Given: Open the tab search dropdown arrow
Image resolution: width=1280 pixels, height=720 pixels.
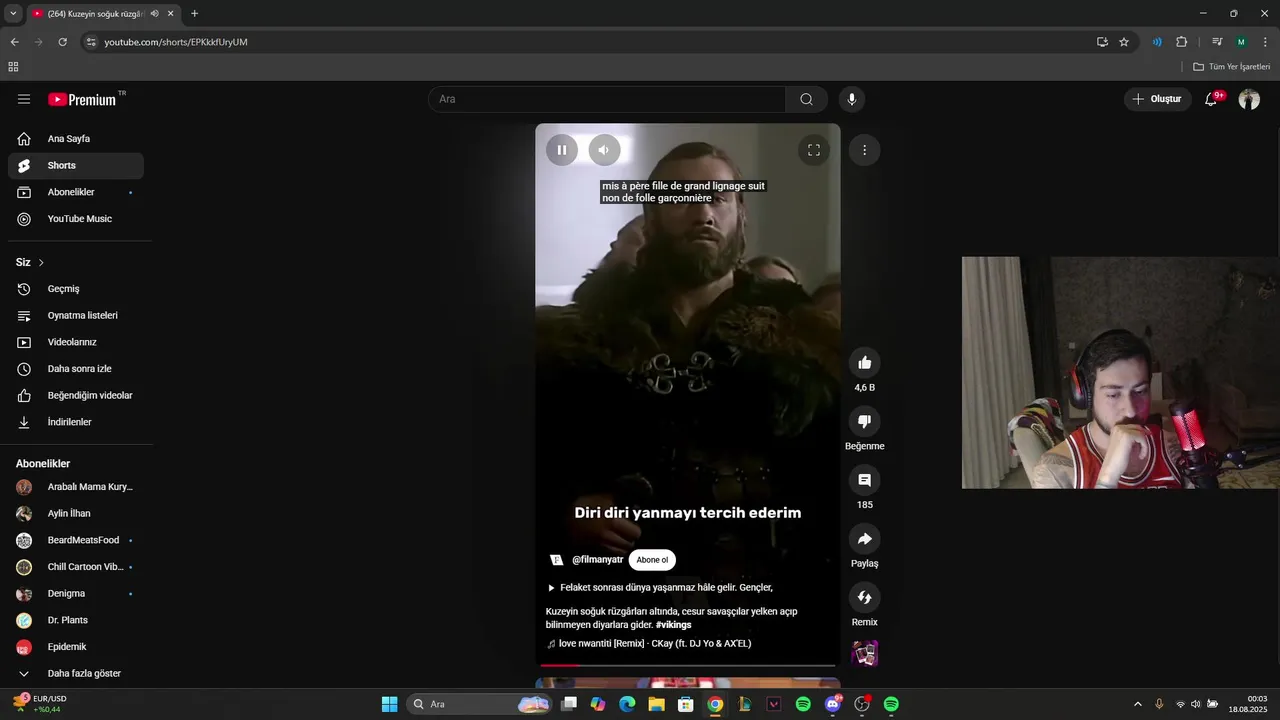Looking at the screenshot, I should coord(13,13).
